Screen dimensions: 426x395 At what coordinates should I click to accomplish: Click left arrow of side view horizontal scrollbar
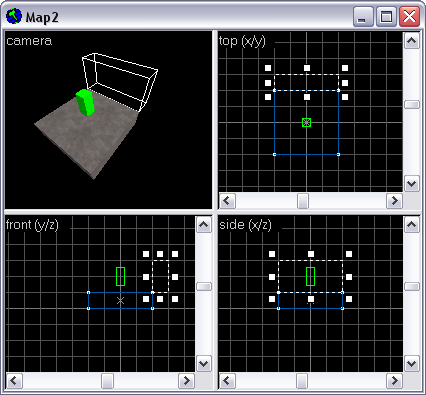227,381
